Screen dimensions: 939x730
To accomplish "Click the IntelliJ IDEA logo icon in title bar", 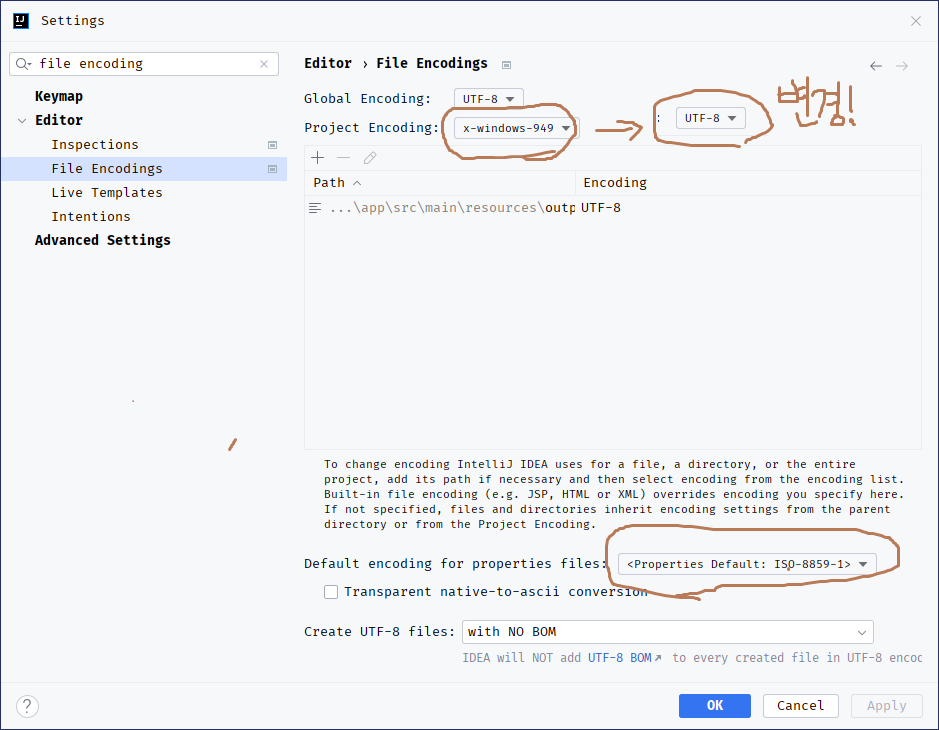I will point(21,21).
